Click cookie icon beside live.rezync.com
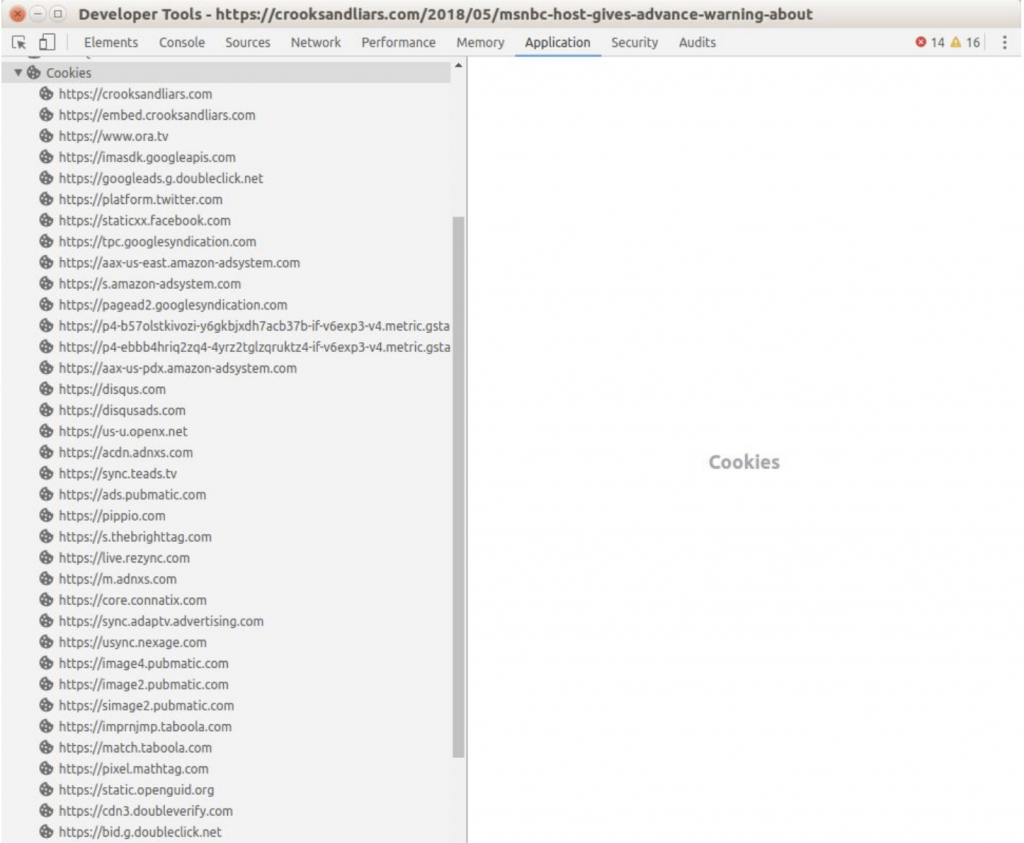 (x=46, y=558)
